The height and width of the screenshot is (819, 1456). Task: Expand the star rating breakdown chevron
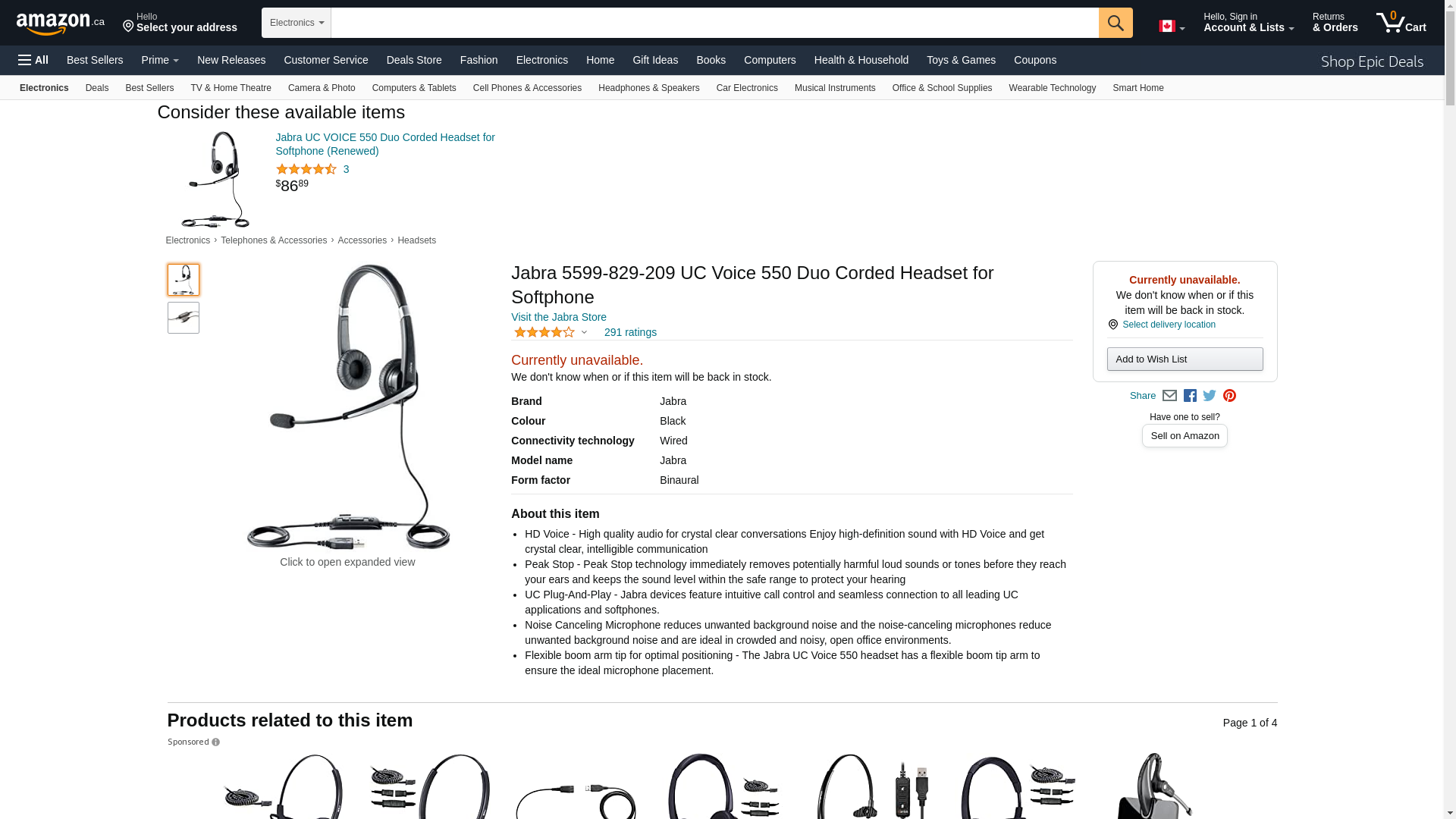[x=584, y=332]
